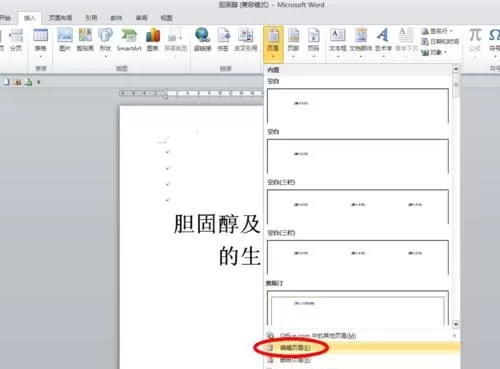Switch to the 开始 Home tab
Image resolution: width=500 pixels, height=369 pixels.
tap(5, 18)
